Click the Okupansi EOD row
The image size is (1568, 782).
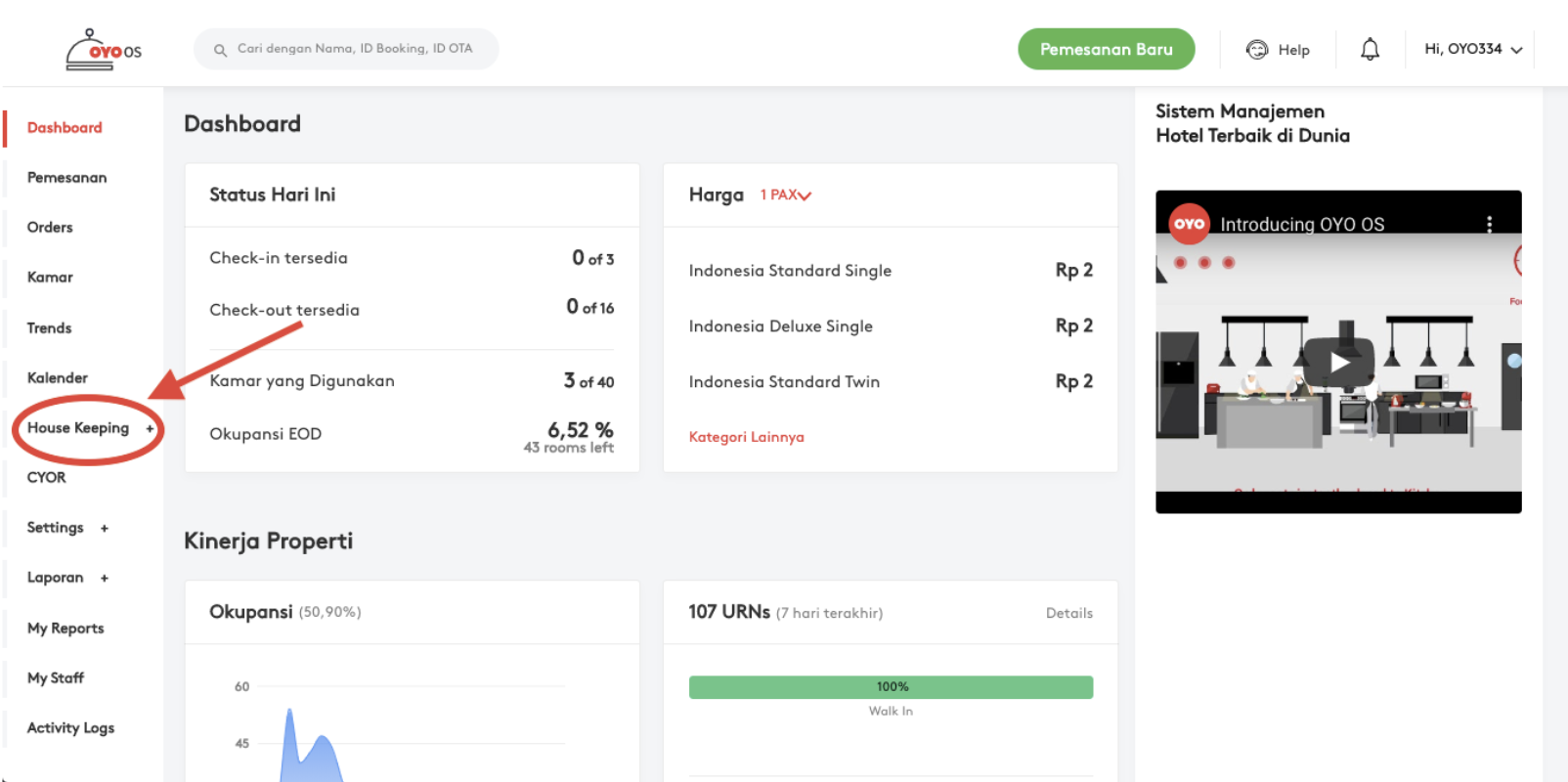pyautogui.click(x=412, y=435)
